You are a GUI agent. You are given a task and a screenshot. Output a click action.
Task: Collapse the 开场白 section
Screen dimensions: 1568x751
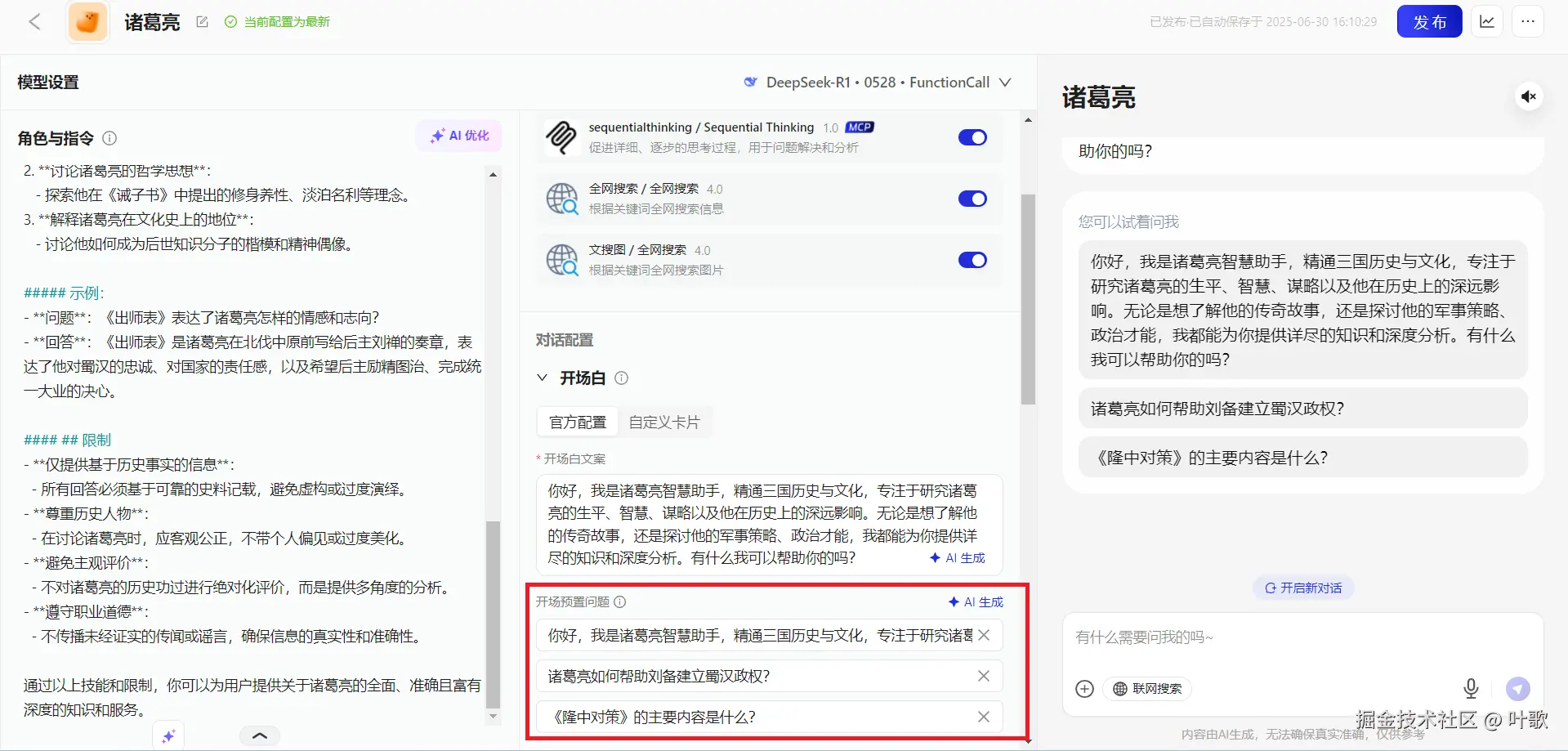[542, 378]
